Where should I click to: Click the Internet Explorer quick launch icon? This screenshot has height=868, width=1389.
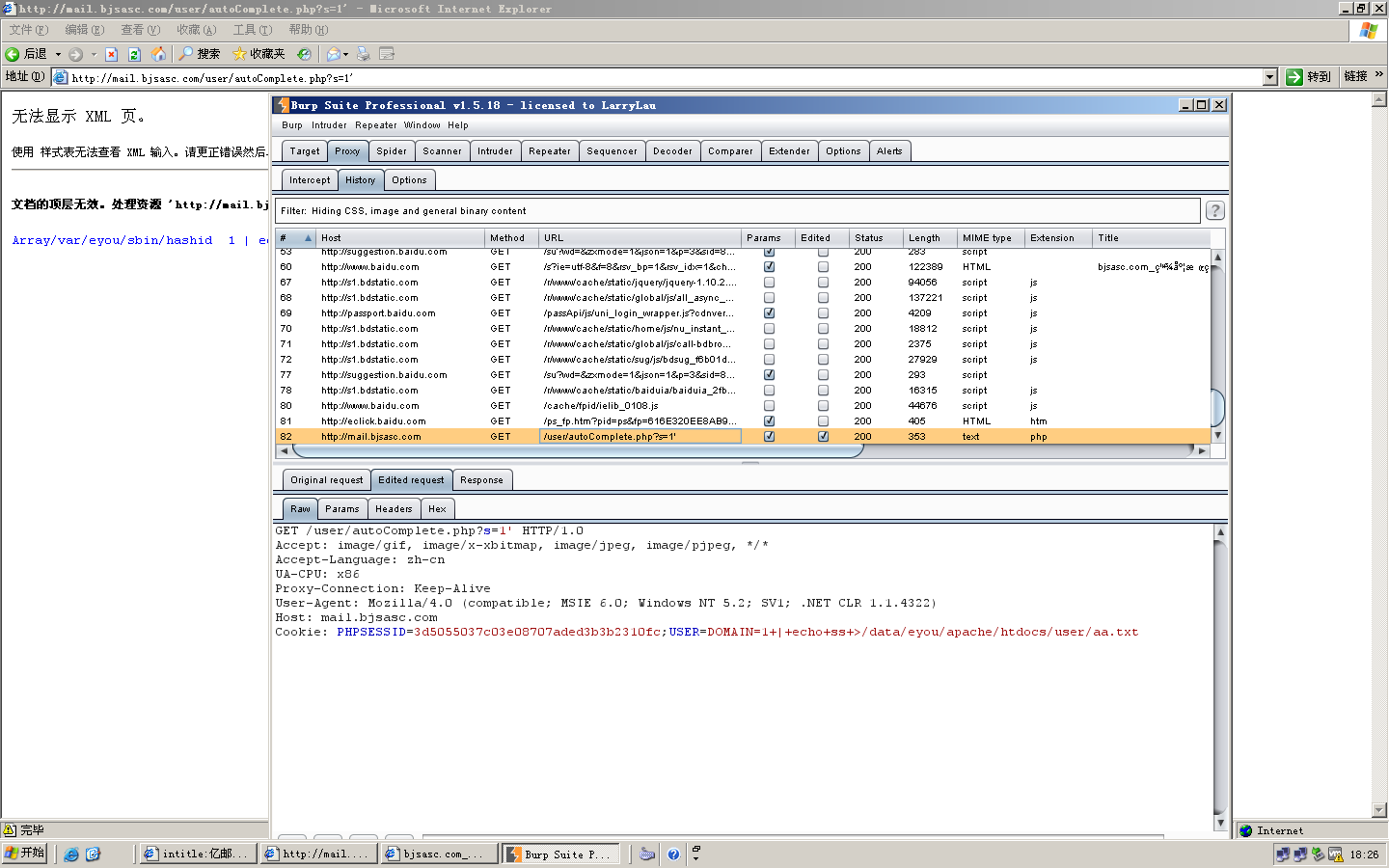tap(71, 854)
